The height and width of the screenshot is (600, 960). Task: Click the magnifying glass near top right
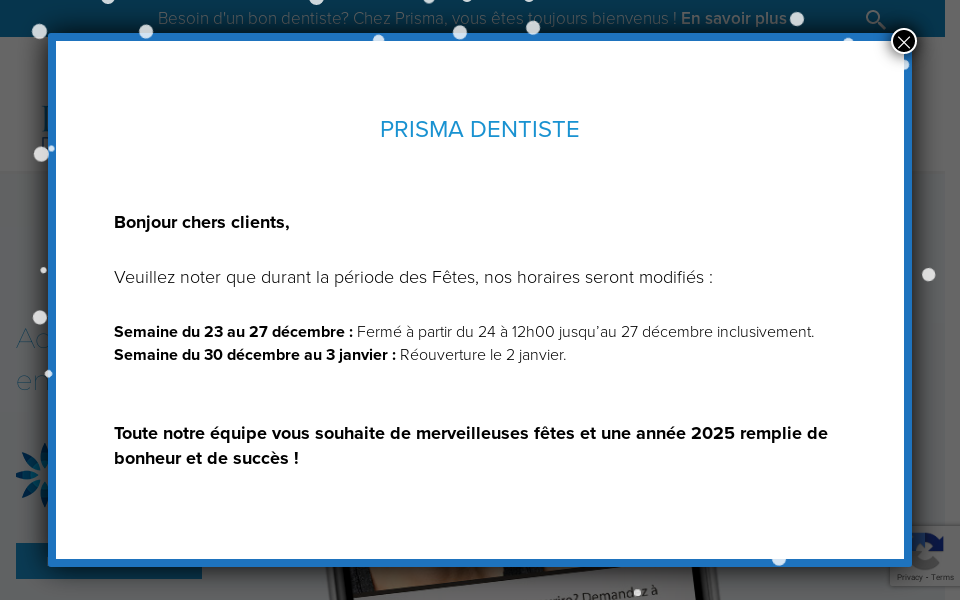(875, 18)
